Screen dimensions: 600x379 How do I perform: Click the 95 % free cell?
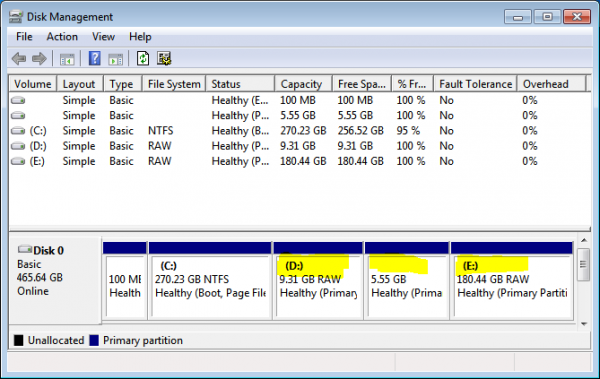[x=408, y=131]
